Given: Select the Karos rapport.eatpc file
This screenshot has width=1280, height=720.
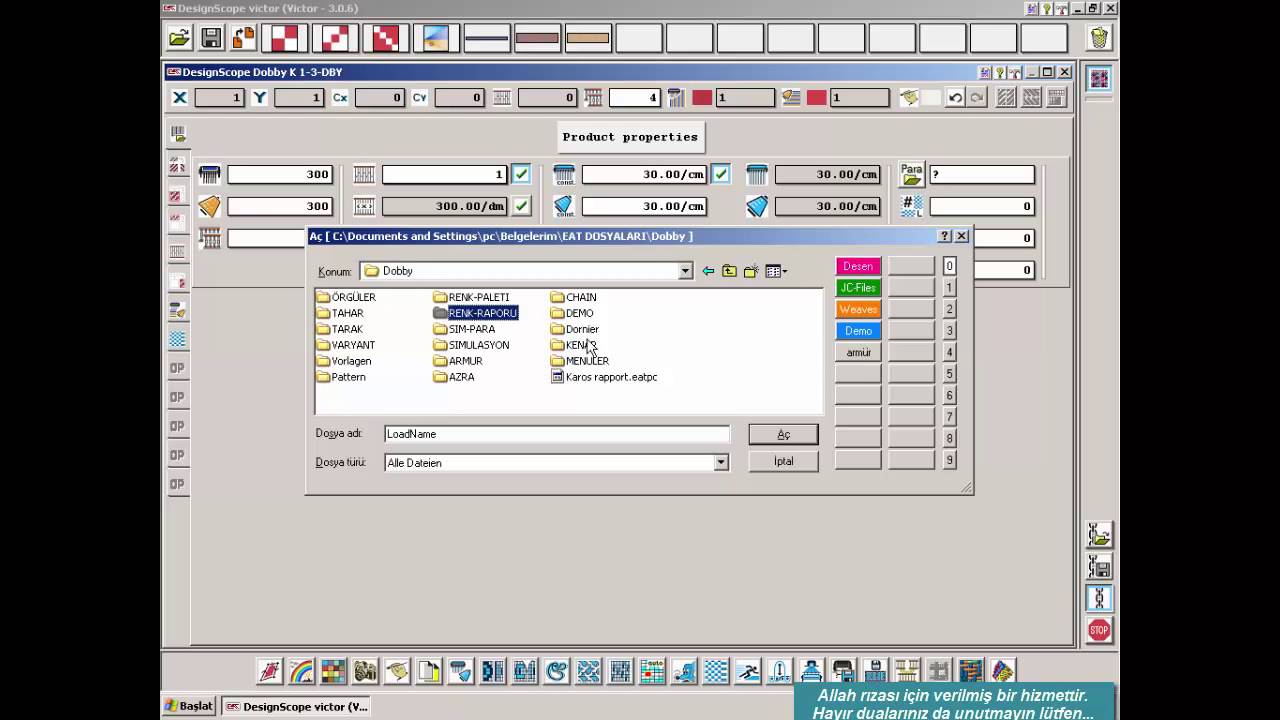Looking at the screenshot, I should [x=604, y=377].
